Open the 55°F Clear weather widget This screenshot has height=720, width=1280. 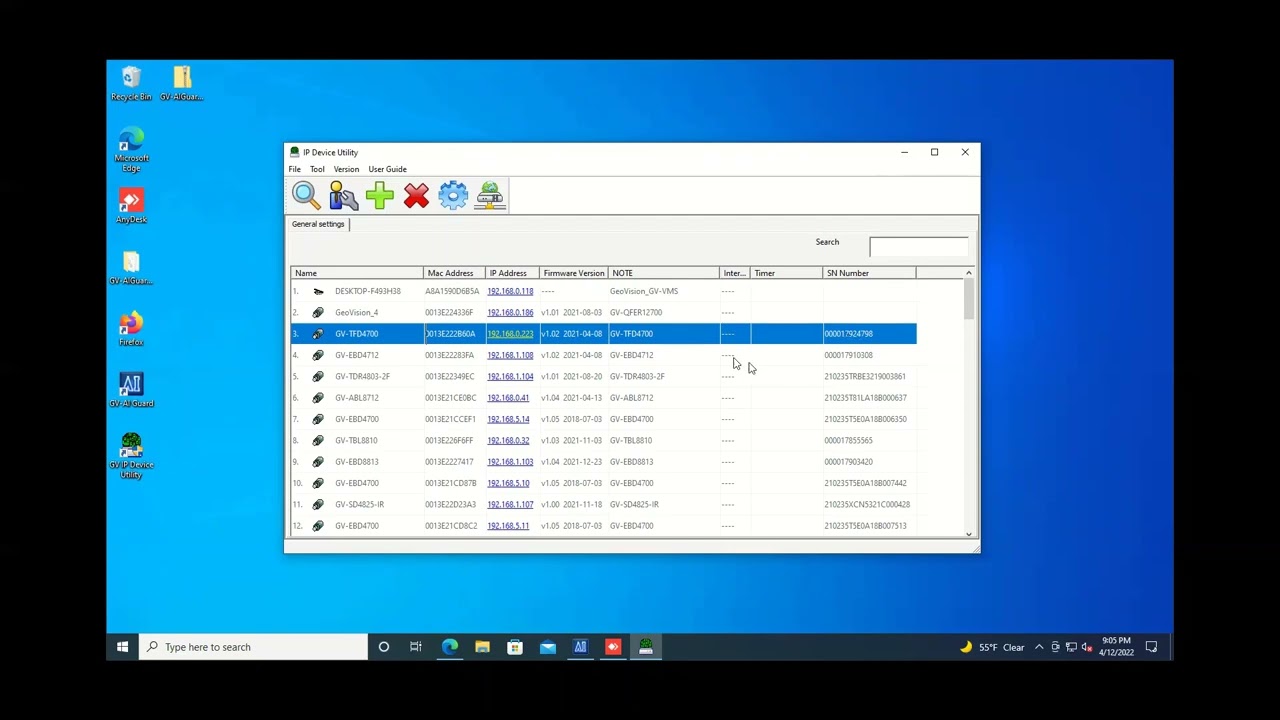click(992, 647)
